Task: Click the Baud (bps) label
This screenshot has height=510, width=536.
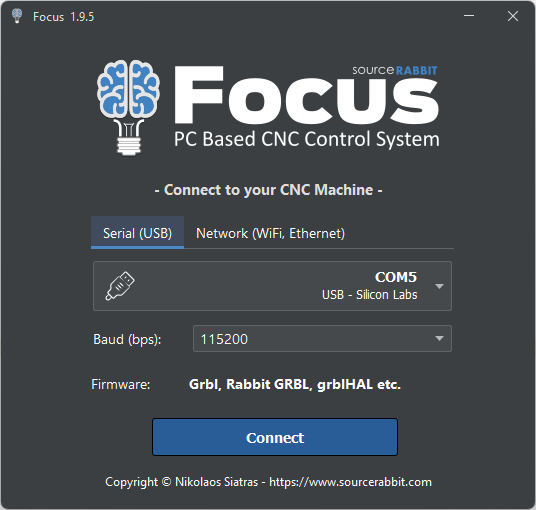Action: [127, 339]
